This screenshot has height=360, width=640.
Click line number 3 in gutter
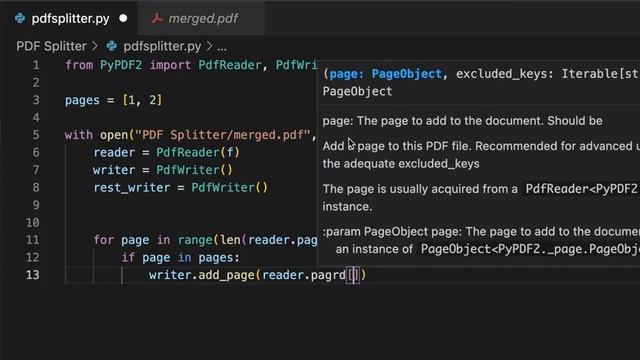[36, 100]
